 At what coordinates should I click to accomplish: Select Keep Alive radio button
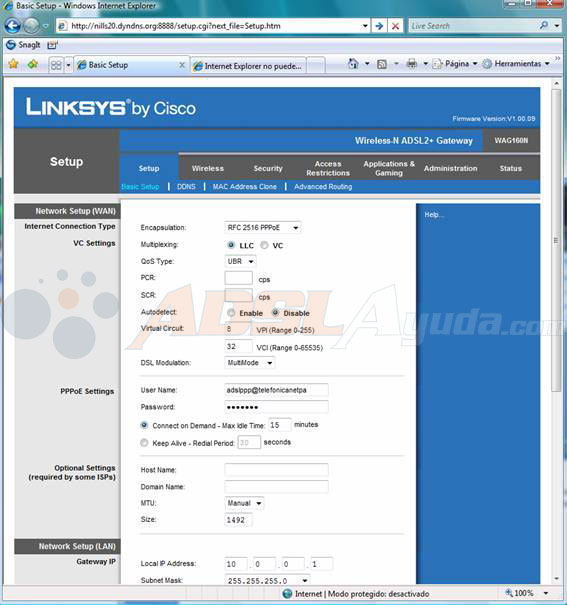point(144,443)
